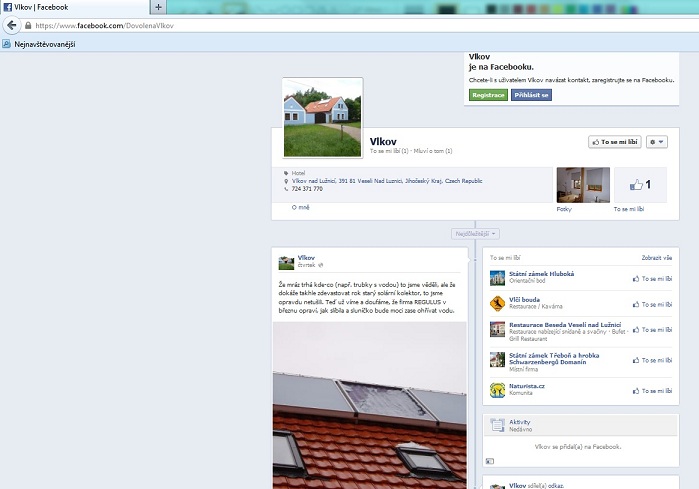Click the phone number 724 371 770
The width and height of the screenshot is (699, 489).
[307, 189]
